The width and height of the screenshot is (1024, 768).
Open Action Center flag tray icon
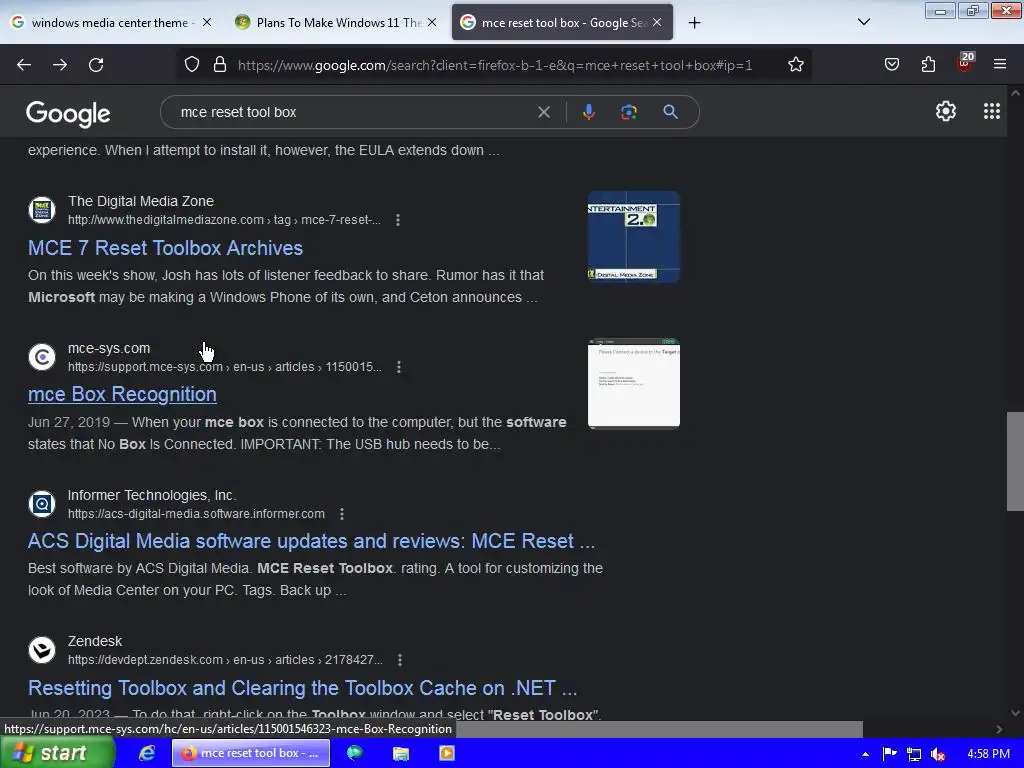point(889,754)
